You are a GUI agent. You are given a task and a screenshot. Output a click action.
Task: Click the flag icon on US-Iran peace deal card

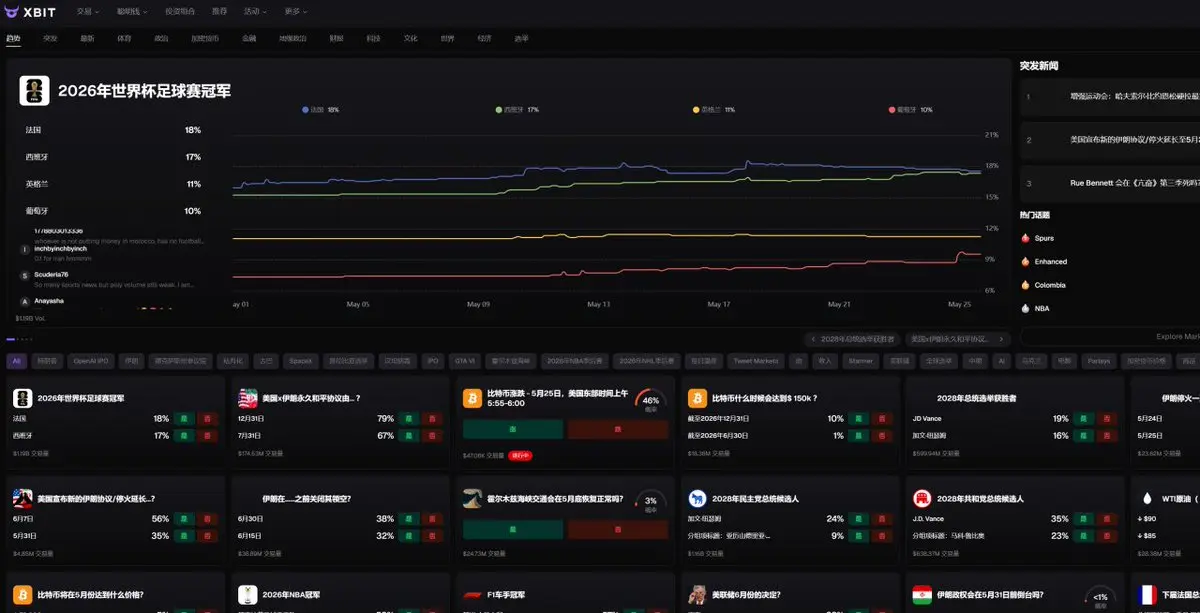248,398
